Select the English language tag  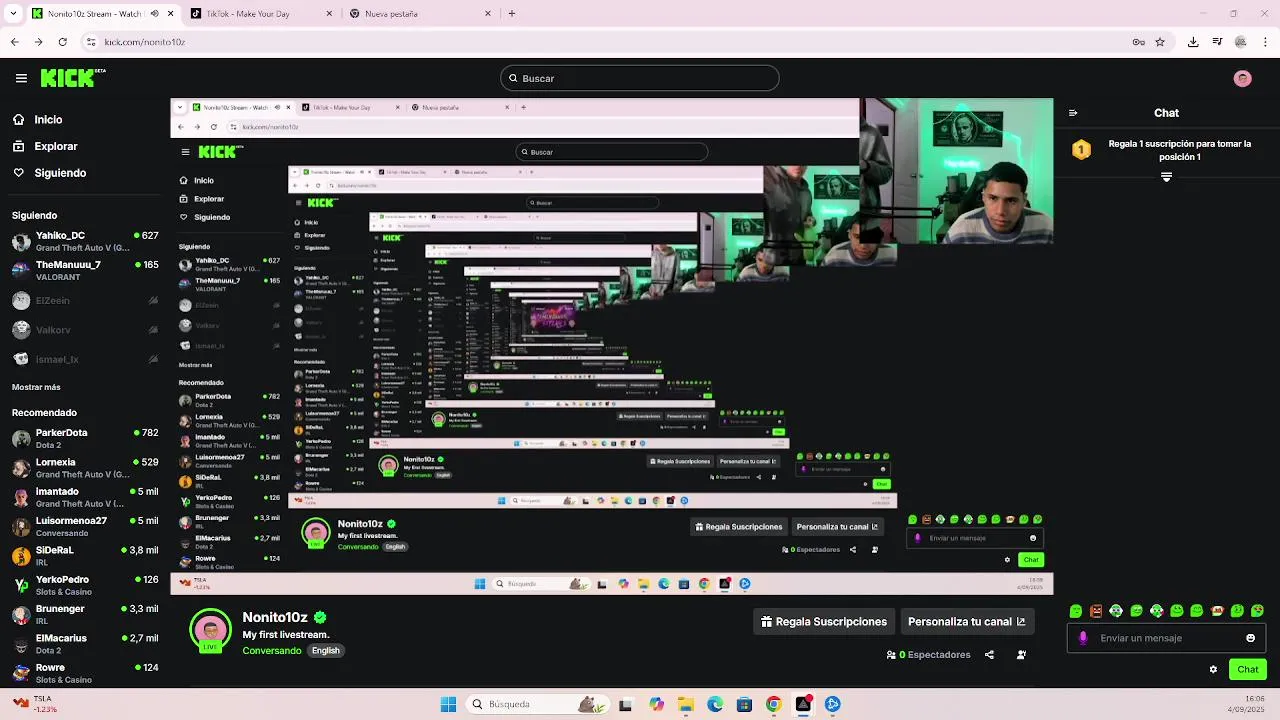coord(326,651)
